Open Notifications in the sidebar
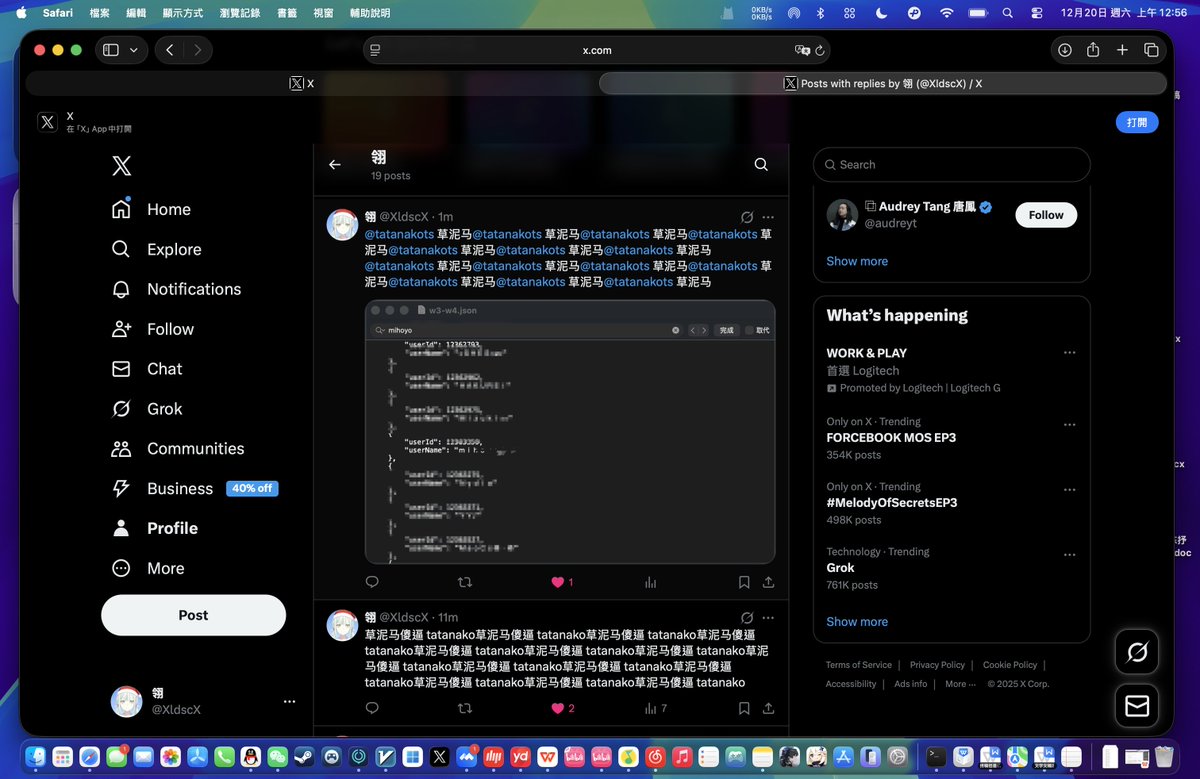This screenshot has width=1200, height=779. coord(176,289)
